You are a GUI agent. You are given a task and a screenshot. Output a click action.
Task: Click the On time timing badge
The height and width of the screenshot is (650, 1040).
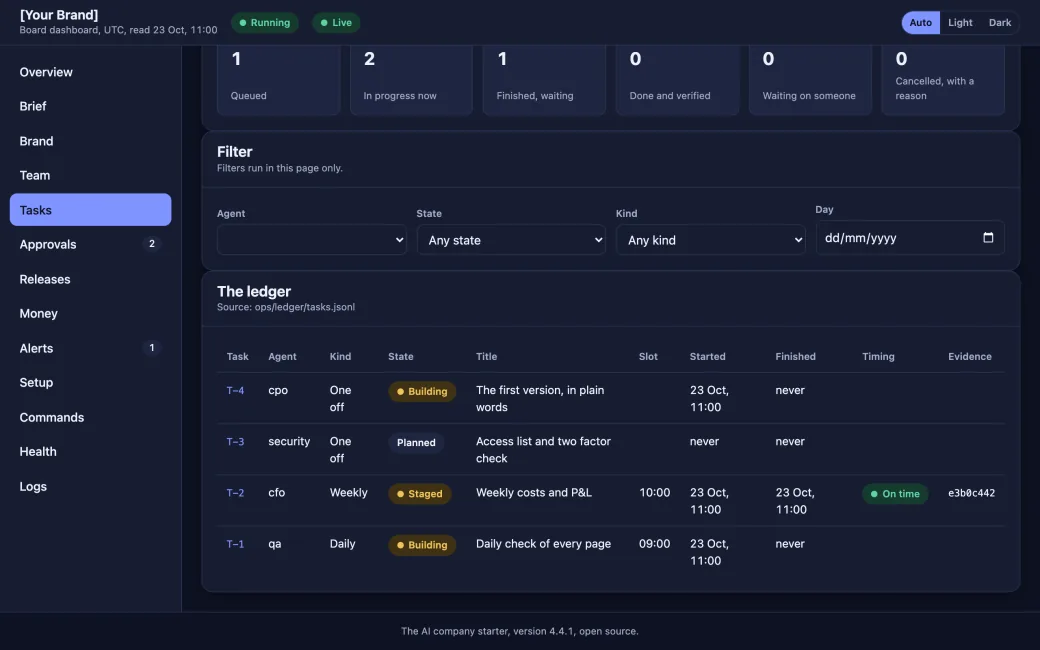point(895,493)
